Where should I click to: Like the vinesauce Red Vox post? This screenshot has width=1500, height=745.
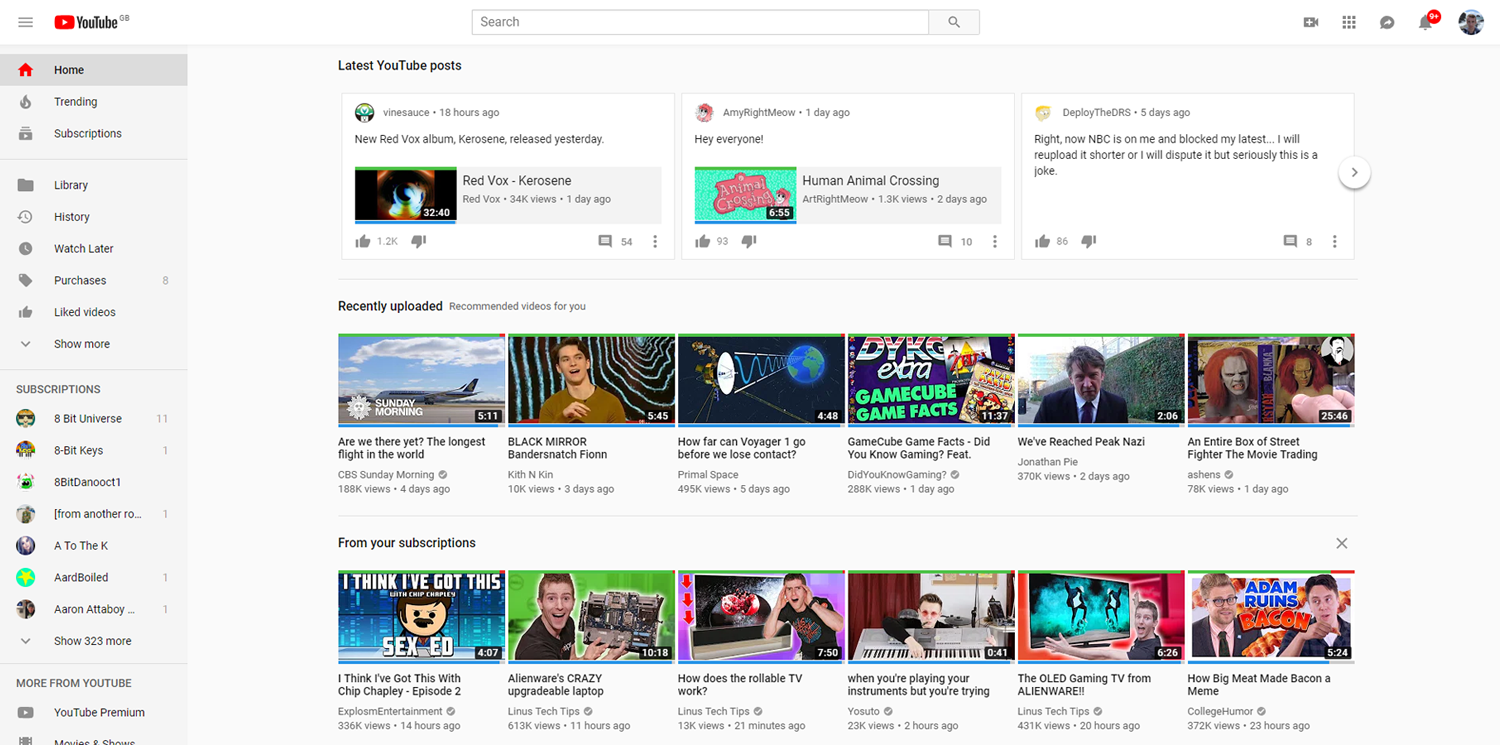(364, 240)
